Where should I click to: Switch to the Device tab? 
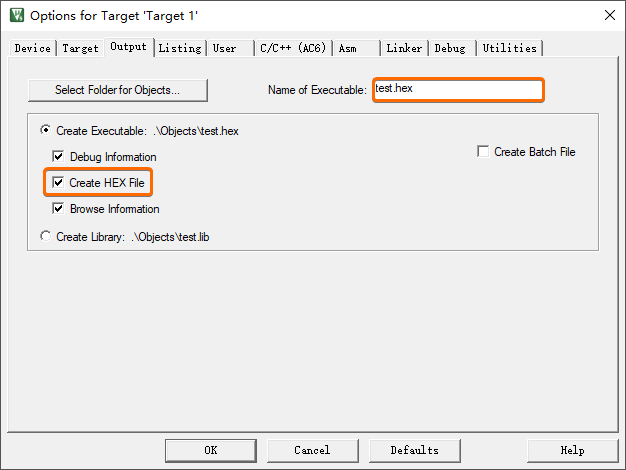[32, 48]
